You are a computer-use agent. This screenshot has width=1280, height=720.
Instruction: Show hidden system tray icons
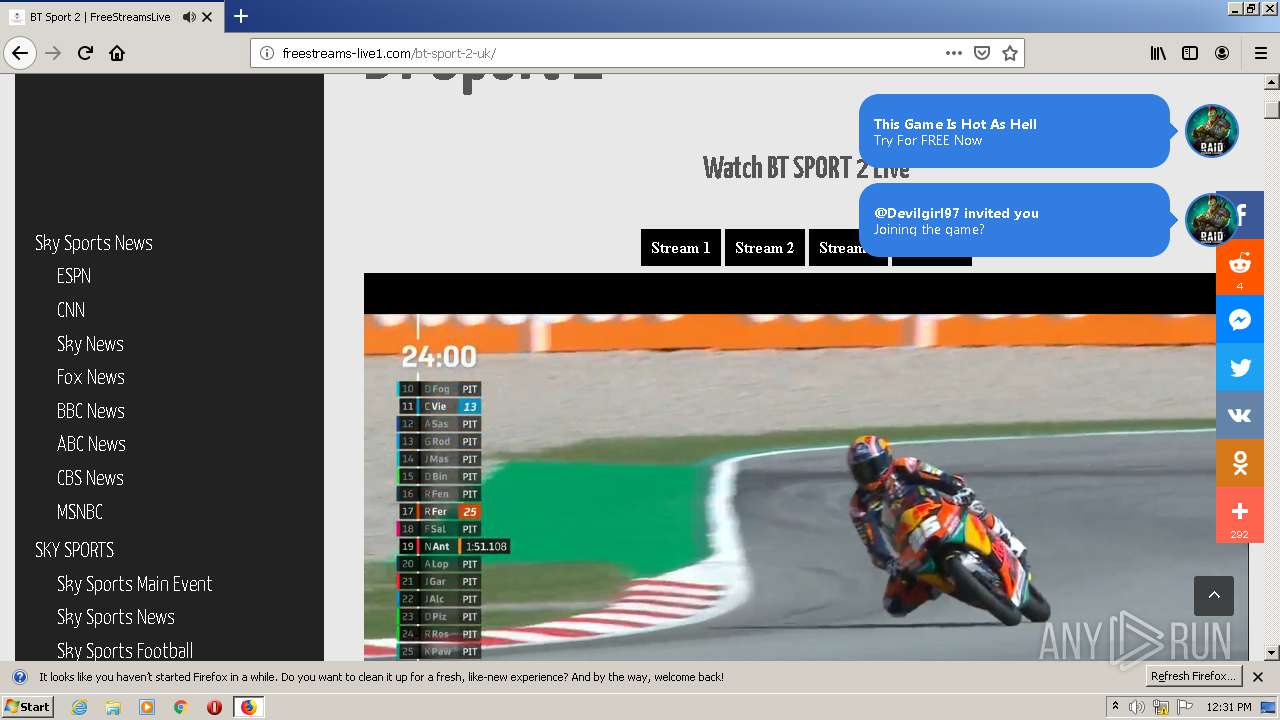[1115, 707]
